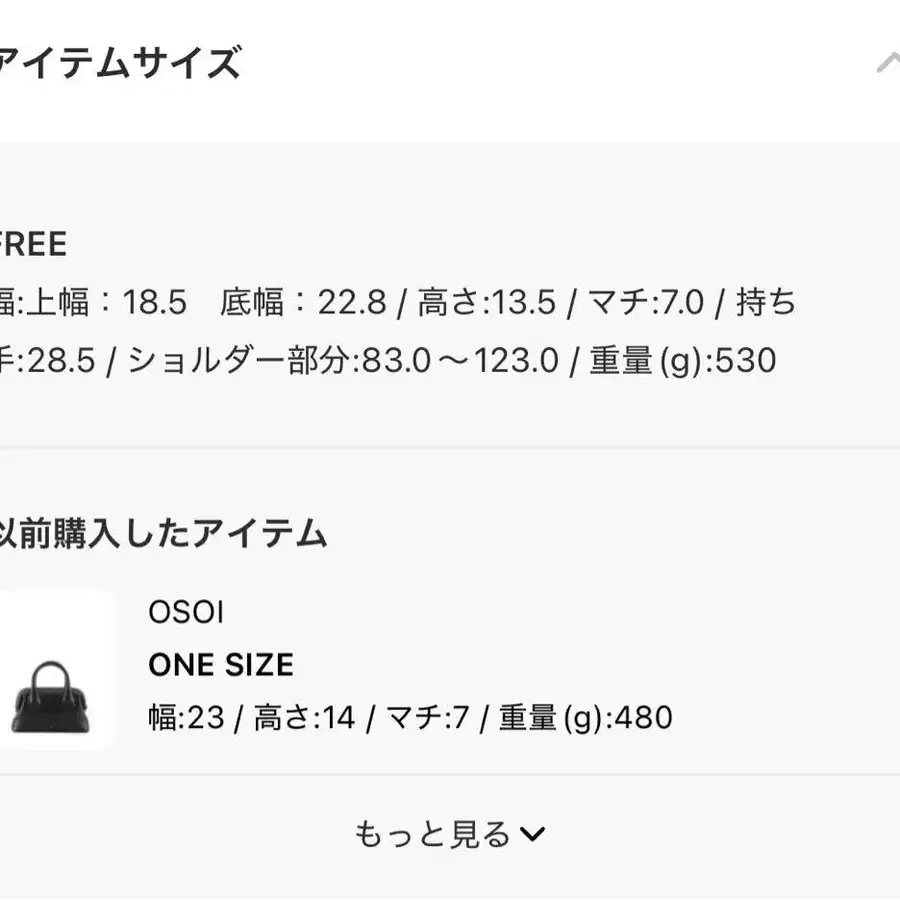Expand the もっと見る link
The image size is (900, 900).
click(x=449, y=834)
